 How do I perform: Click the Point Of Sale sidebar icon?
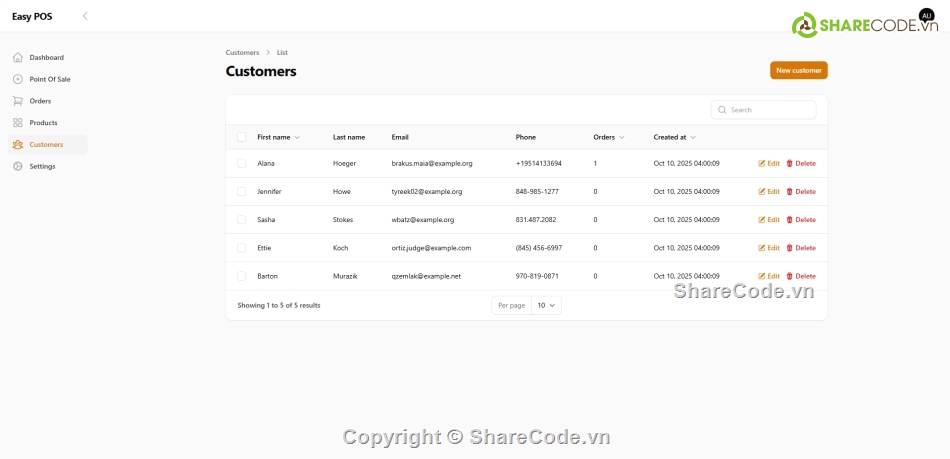18,79
